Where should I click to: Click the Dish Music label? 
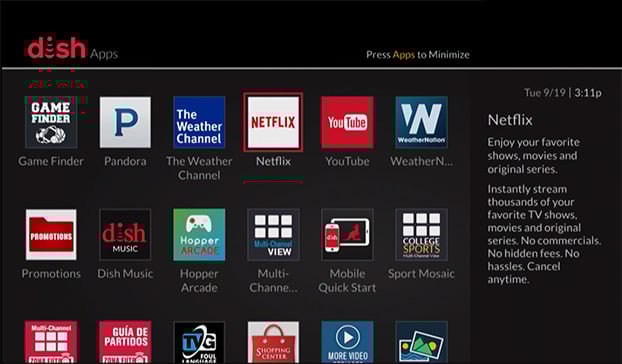pos(125,274)
